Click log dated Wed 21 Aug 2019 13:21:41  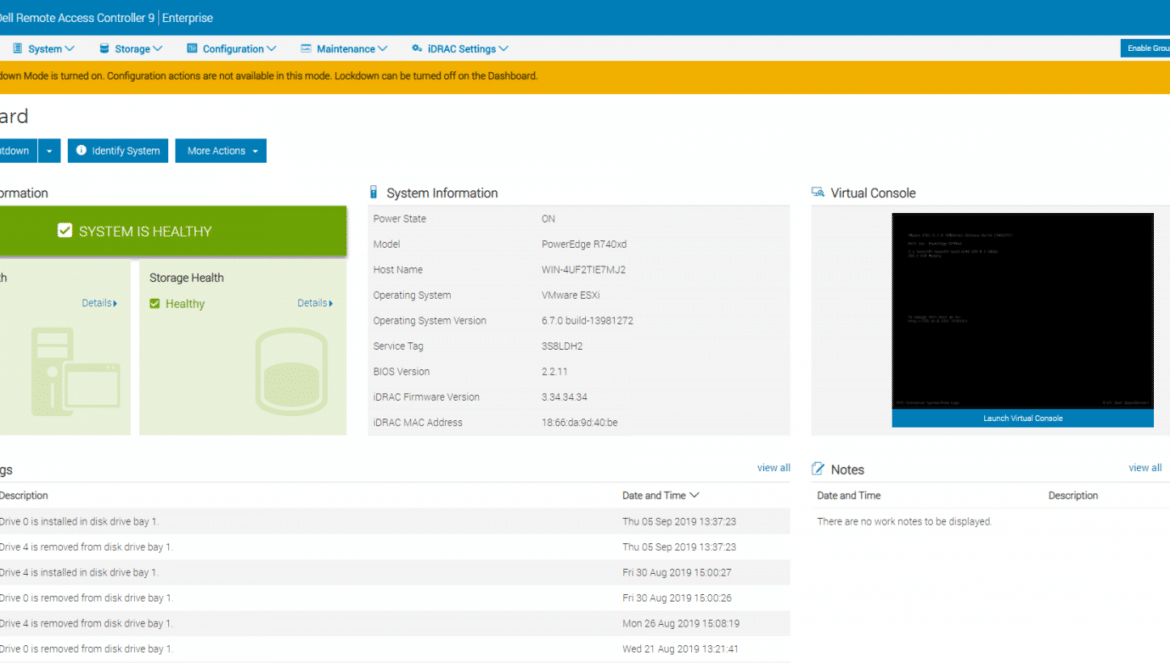pyautogui.click(x=680, y=649)
